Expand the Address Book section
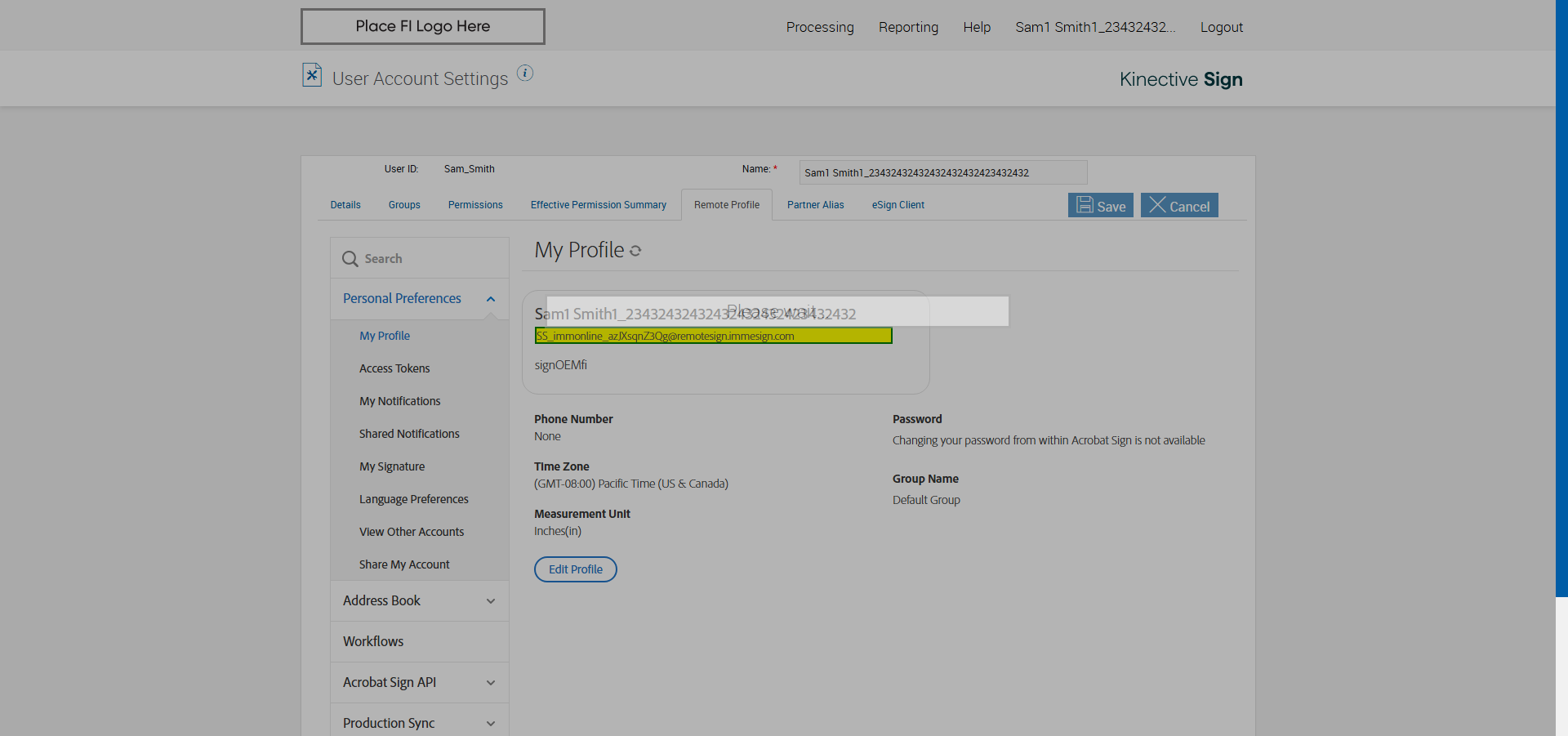This screenshot has width=1568, height=736. [491, 601]
